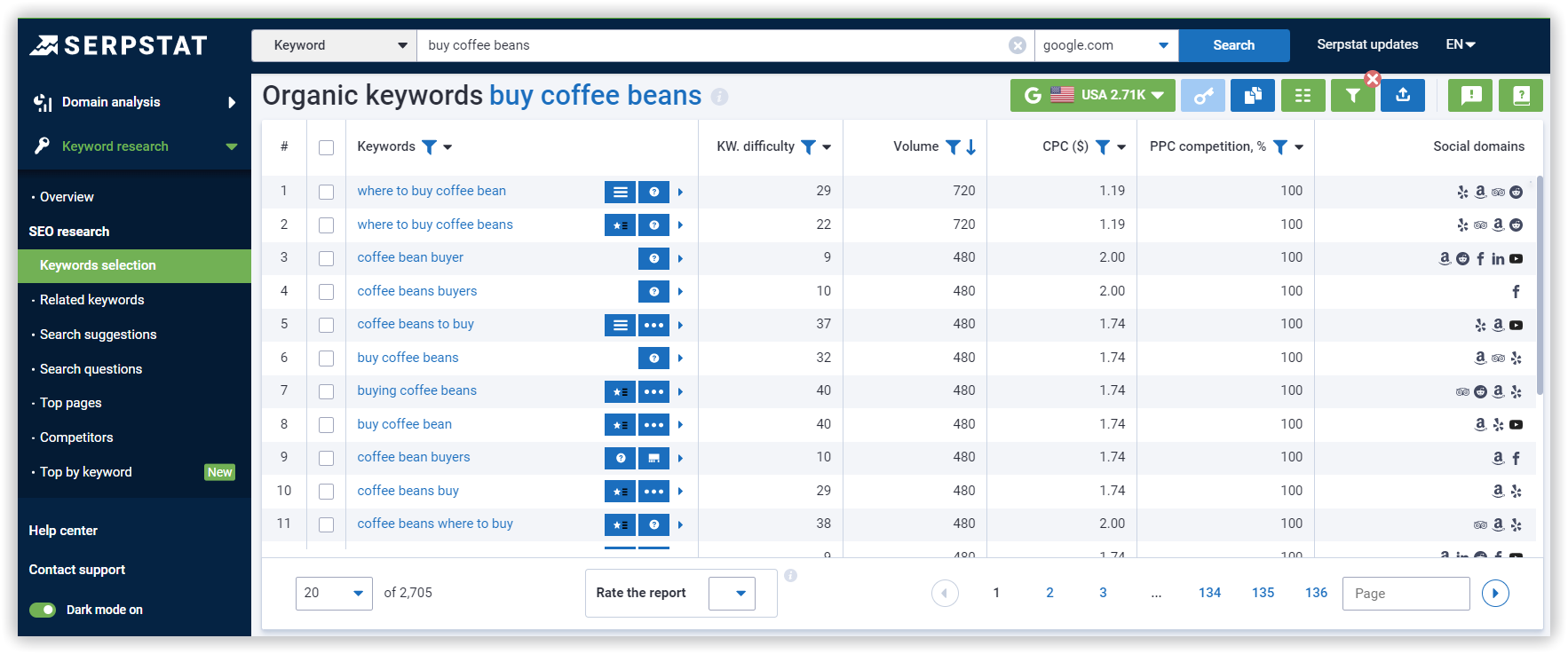Open the 'coffee bean buyers' keyword link
Image resolution: width=1568 pixels, height=654 pixels.
(x=414, y=457)
